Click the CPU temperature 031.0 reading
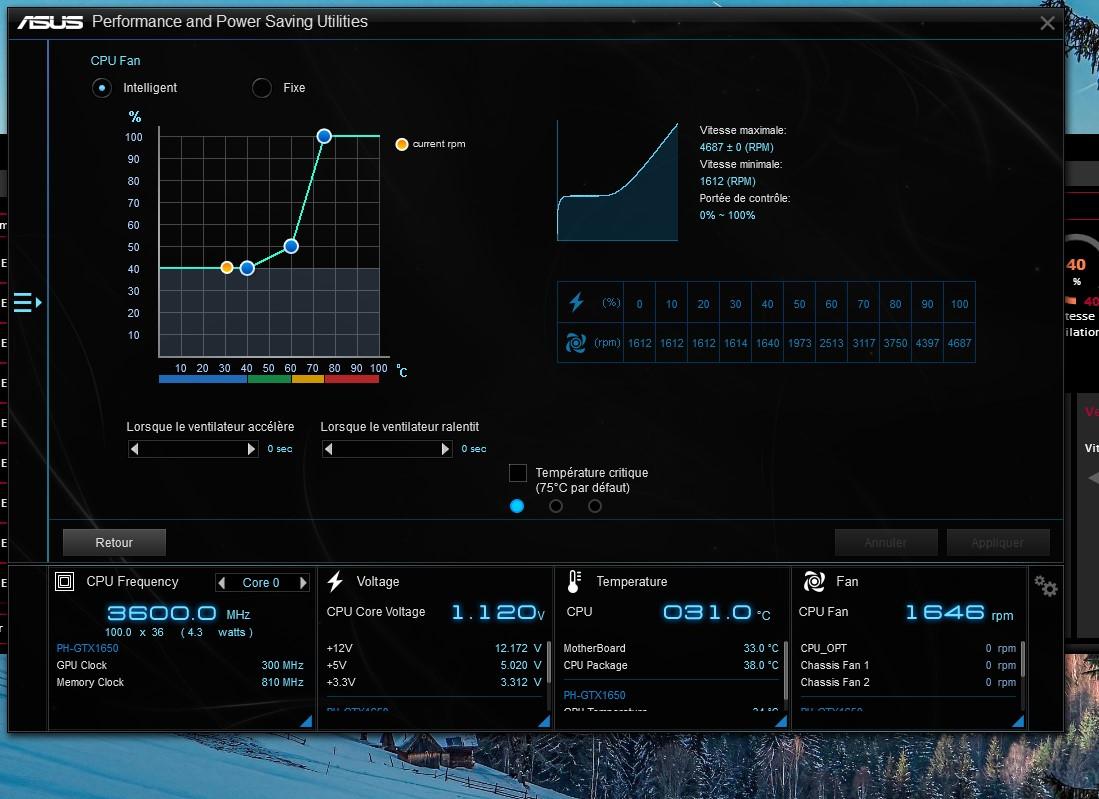The height and width of the screenshot is (799, 1099). pyautogui.click(x=717, y=613)
